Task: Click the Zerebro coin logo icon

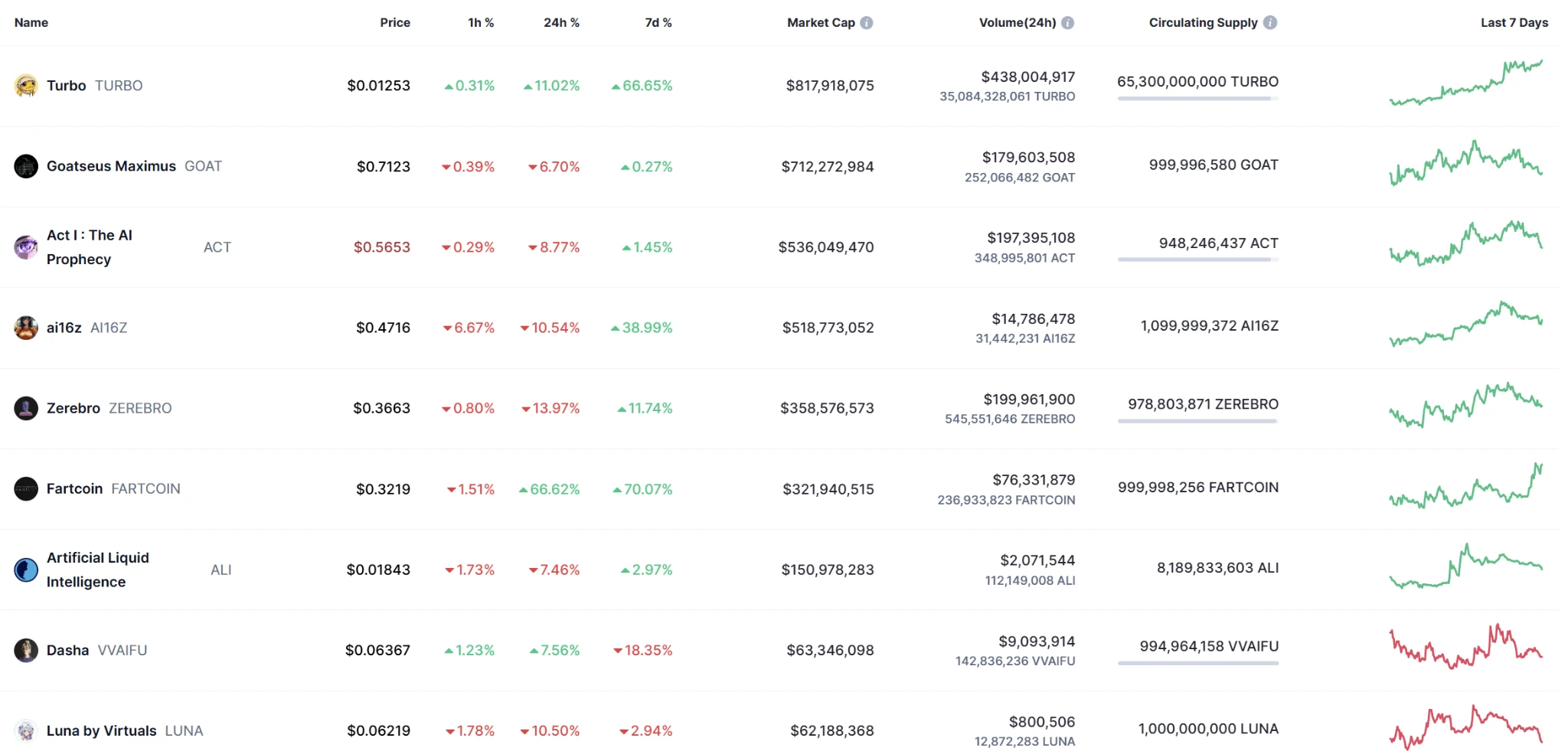Action: tap(26, 408)
